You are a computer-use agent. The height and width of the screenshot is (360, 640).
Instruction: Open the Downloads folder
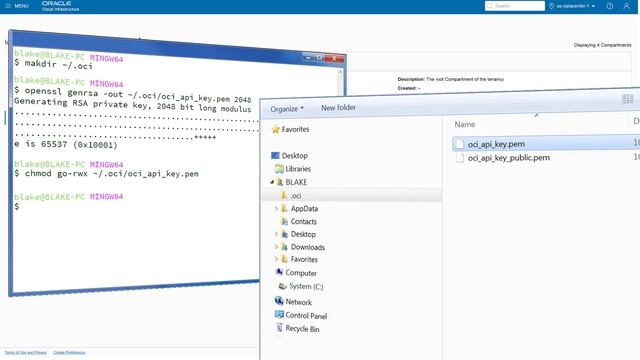point(303,247)
